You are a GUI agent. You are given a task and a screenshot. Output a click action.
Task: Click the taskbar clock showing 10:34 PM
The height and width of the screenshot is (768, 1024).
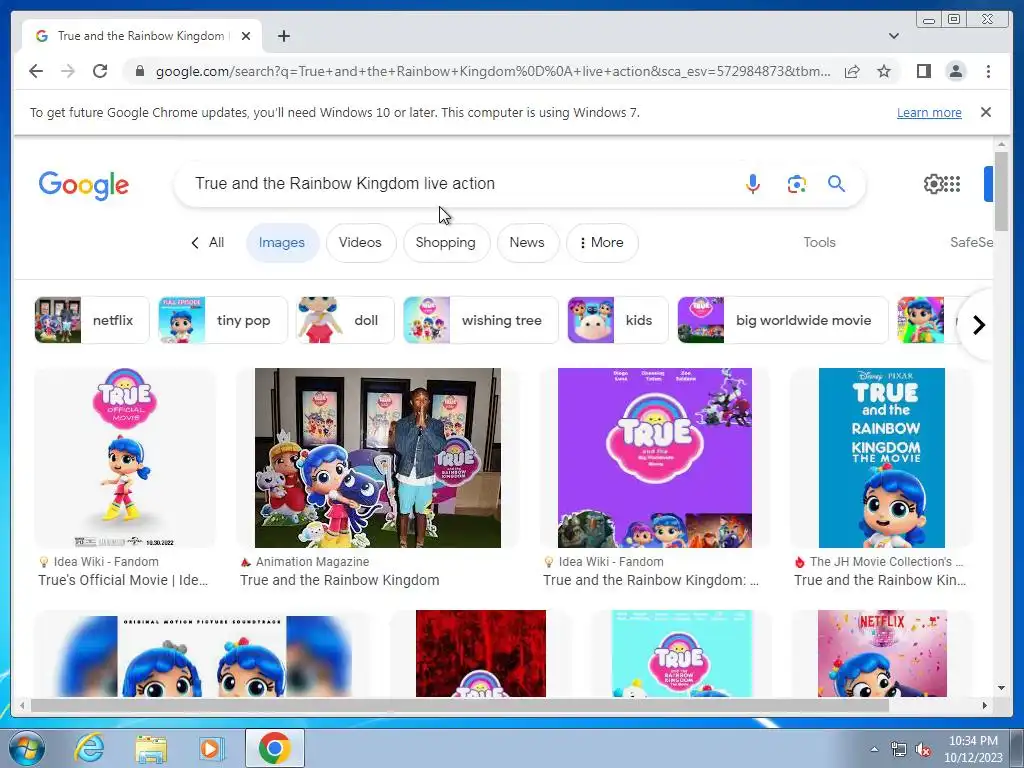pos(973,749)
